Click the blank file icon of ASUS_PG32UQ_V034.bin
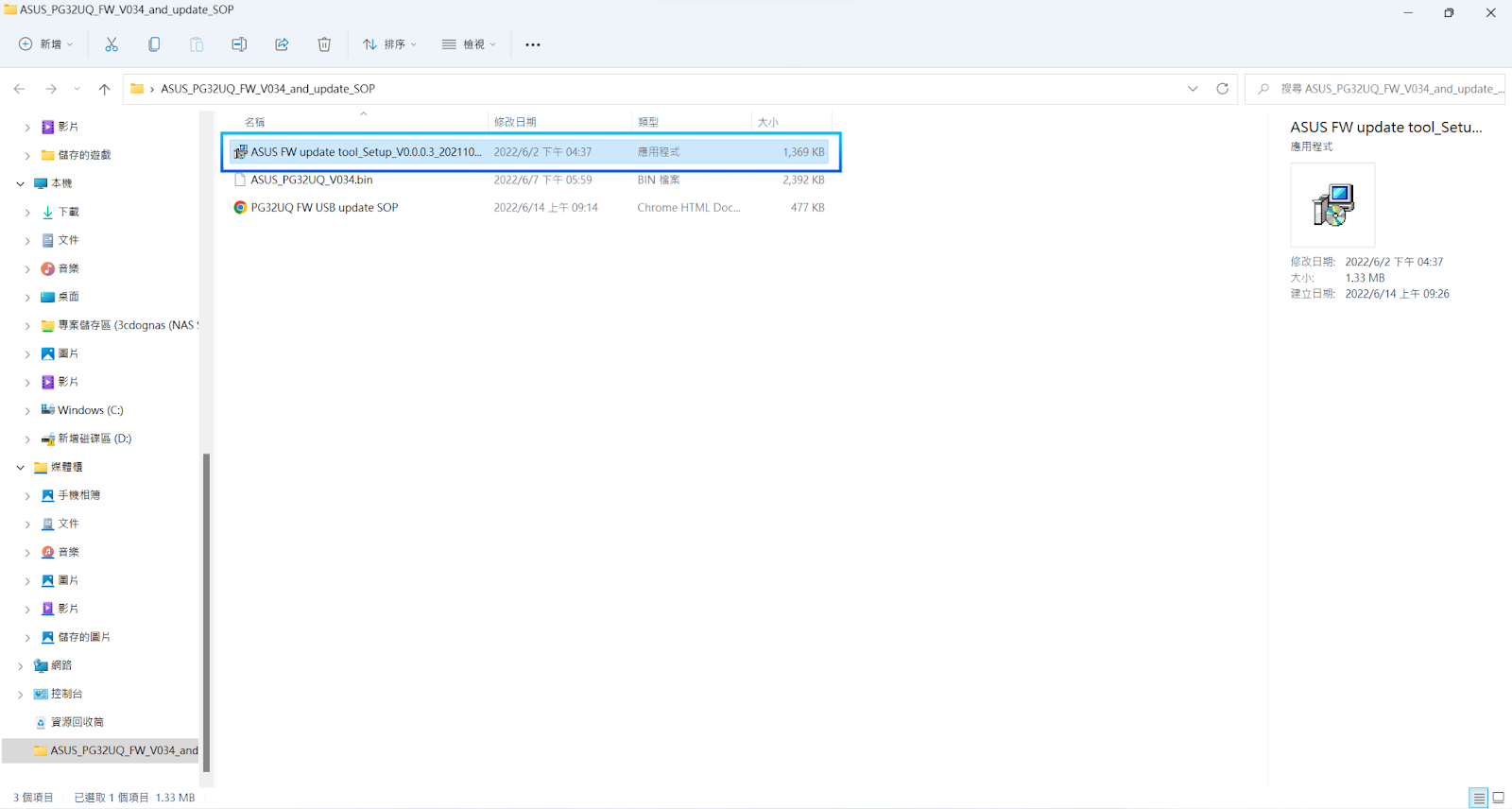This screenshot has height=809, width=1512. point(240,180)
